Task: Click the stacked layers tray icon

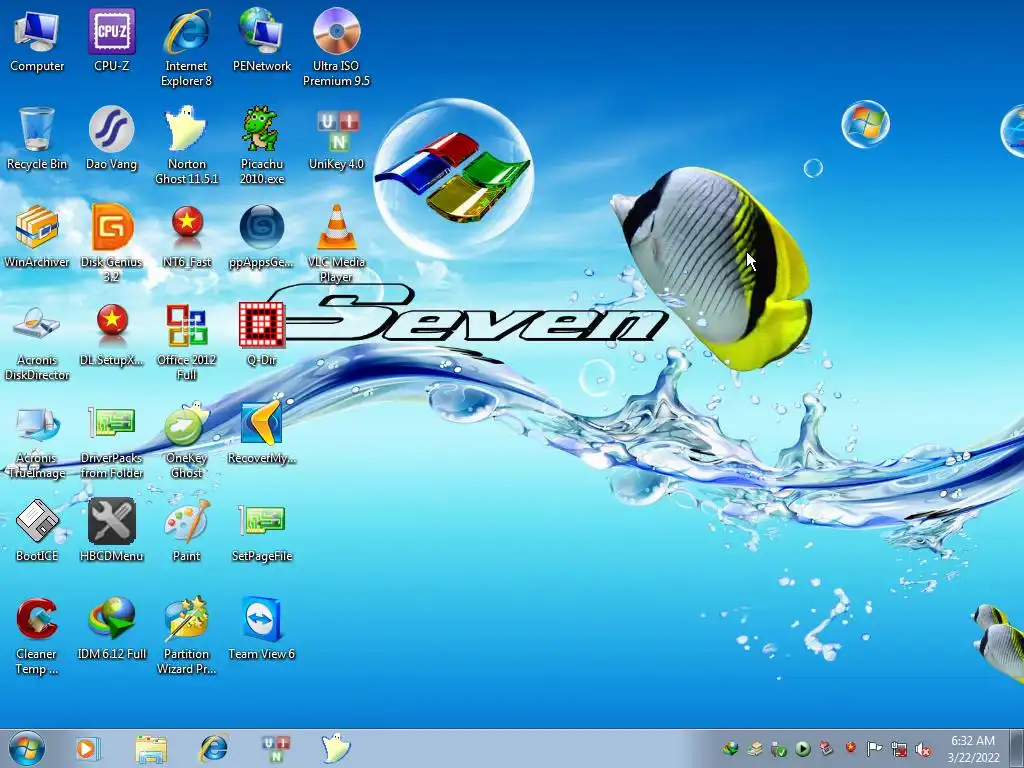Action: [x=755, y=748]
